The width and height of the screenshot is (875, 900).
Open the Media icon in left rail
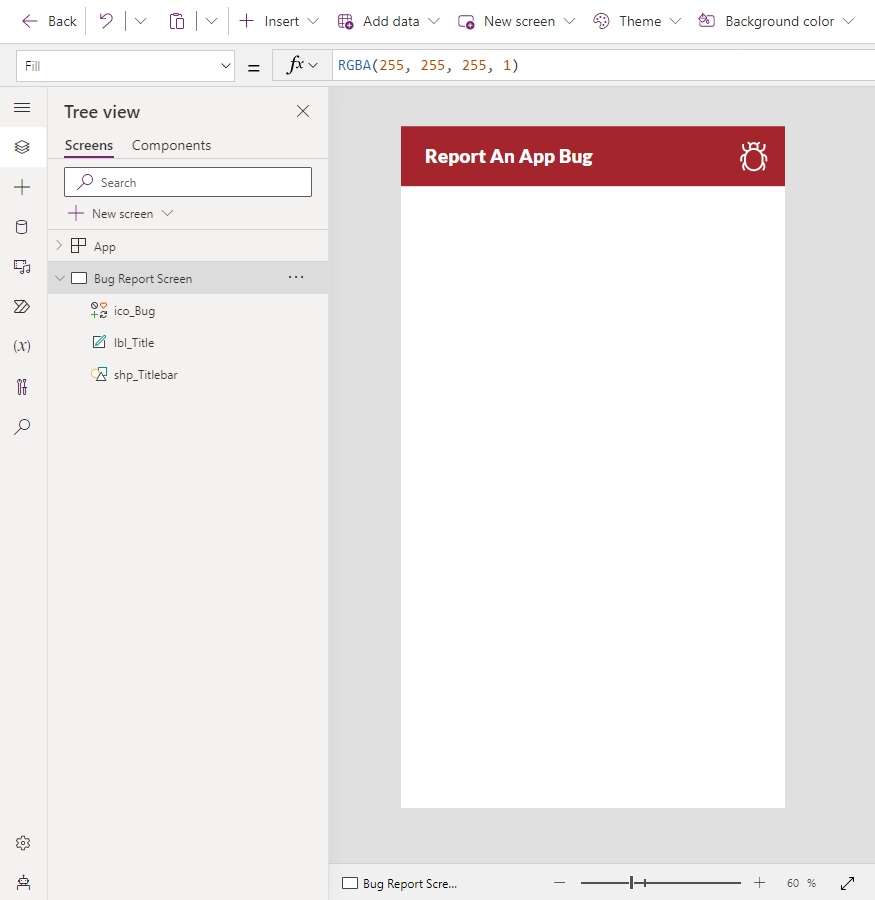pyautogui.click(x=22, y=267)
